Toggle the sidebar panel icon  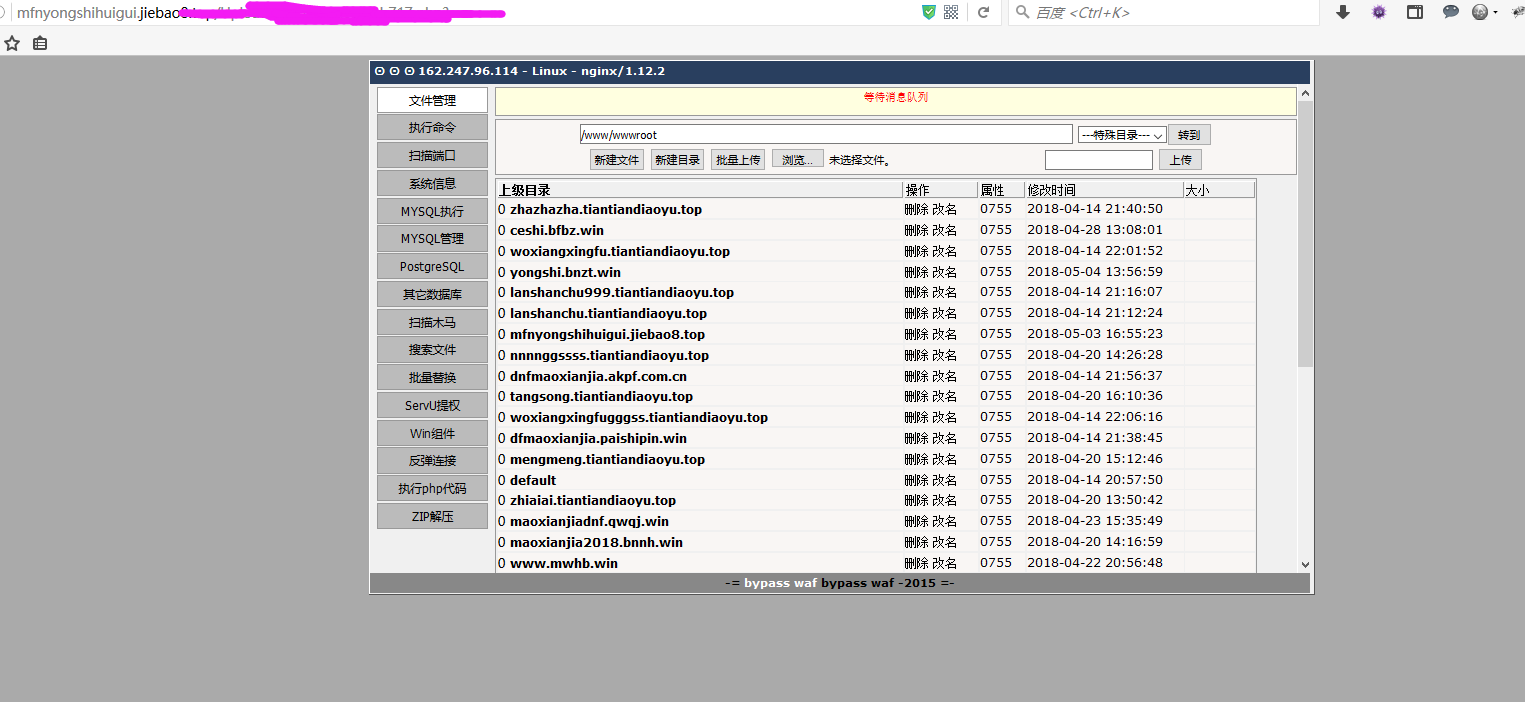click(1415, 12)
